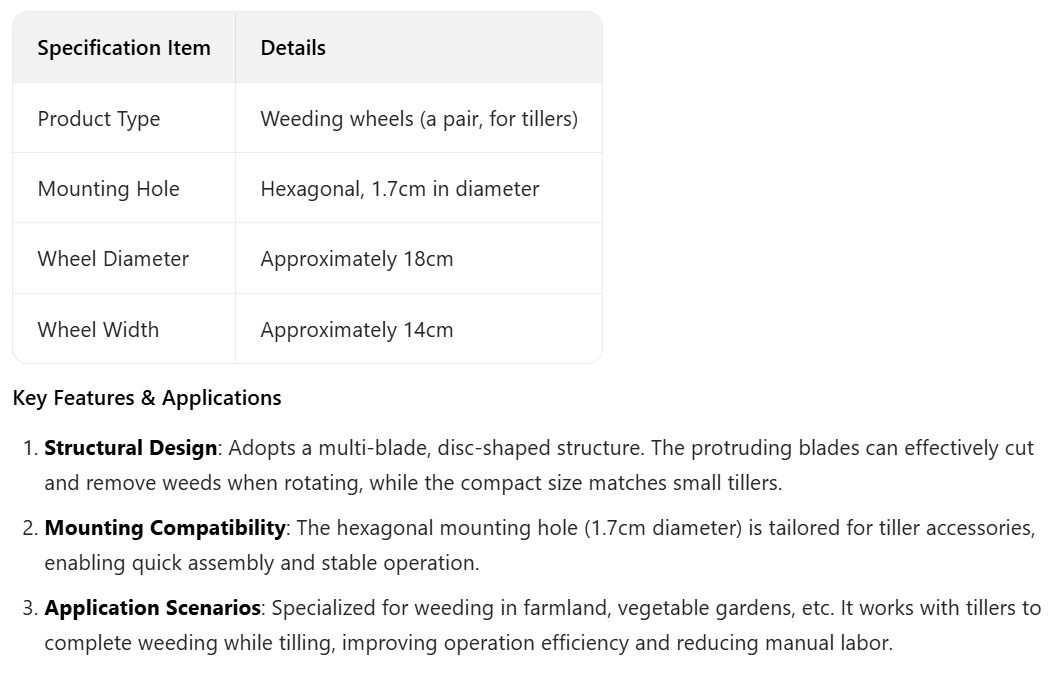Select the "Wheel Diameter" row label

click(113, 259)
